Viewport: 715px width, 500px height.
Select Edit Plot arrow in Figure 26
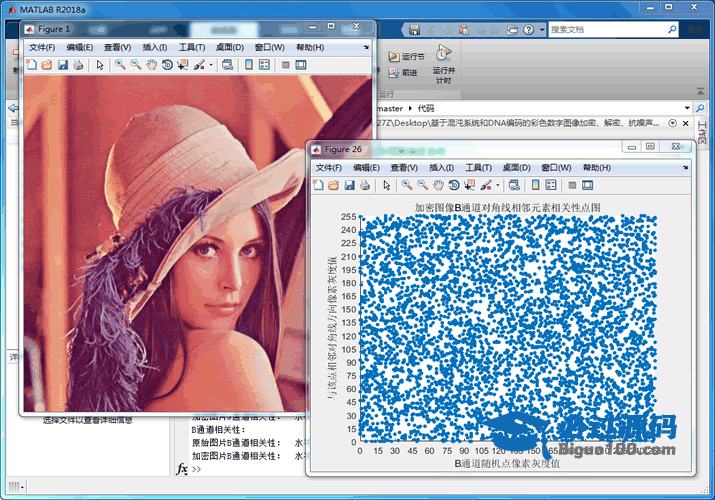[387, 185]
